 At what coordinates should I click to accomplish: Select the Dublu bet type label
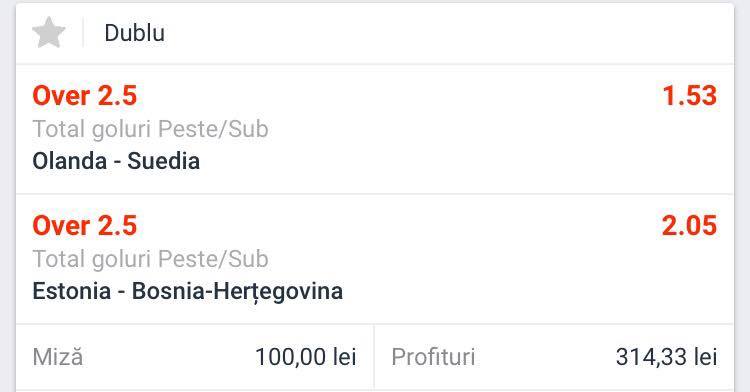pos(134,33)
